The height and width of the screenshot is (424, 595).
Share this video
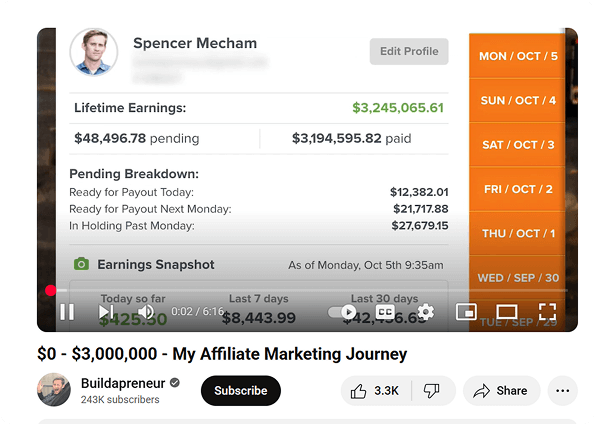coord(501,391)
